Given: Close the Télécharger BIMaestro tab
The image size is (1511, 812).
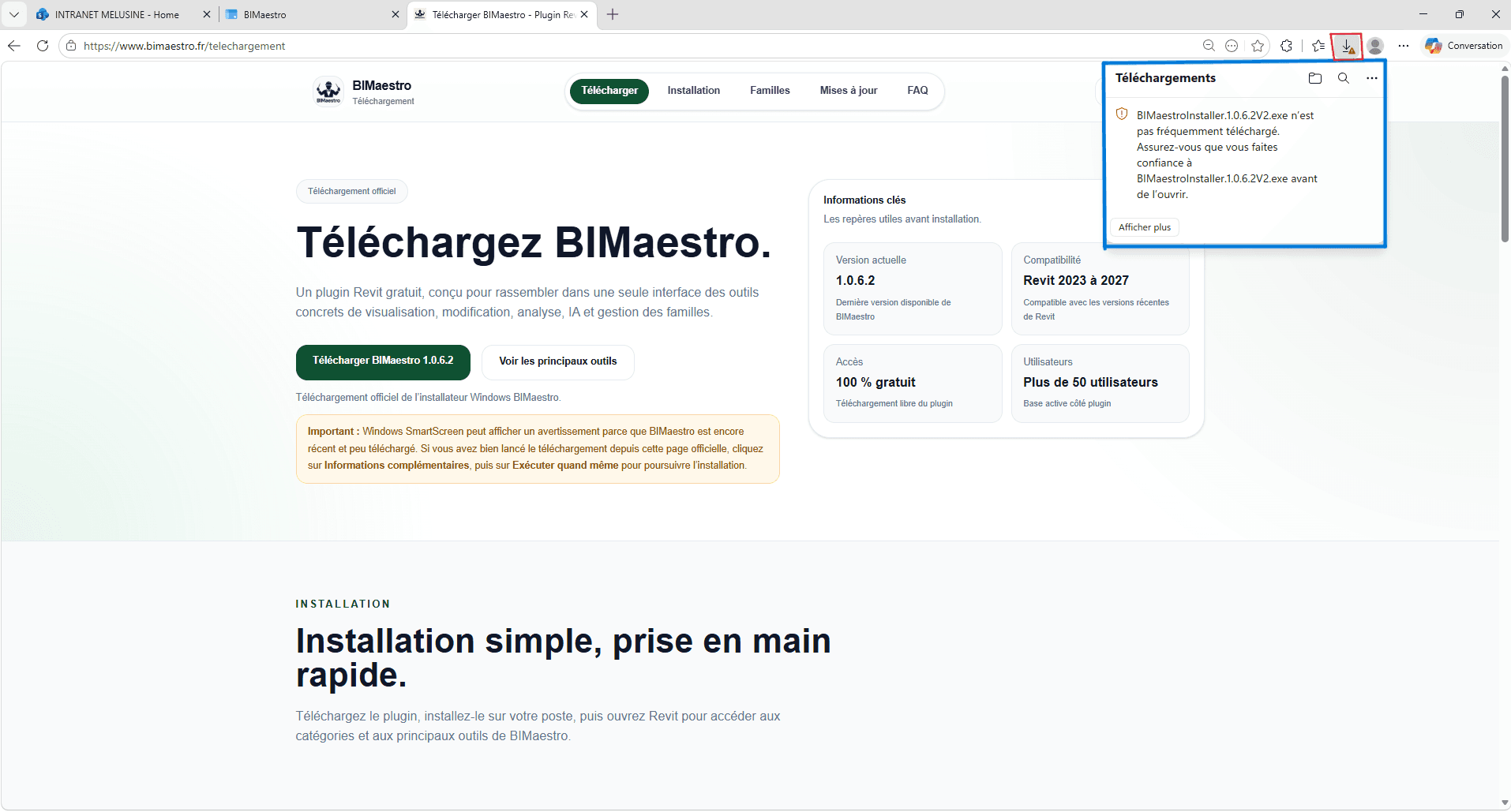Looking at the screenshot, I should point(584,14).
